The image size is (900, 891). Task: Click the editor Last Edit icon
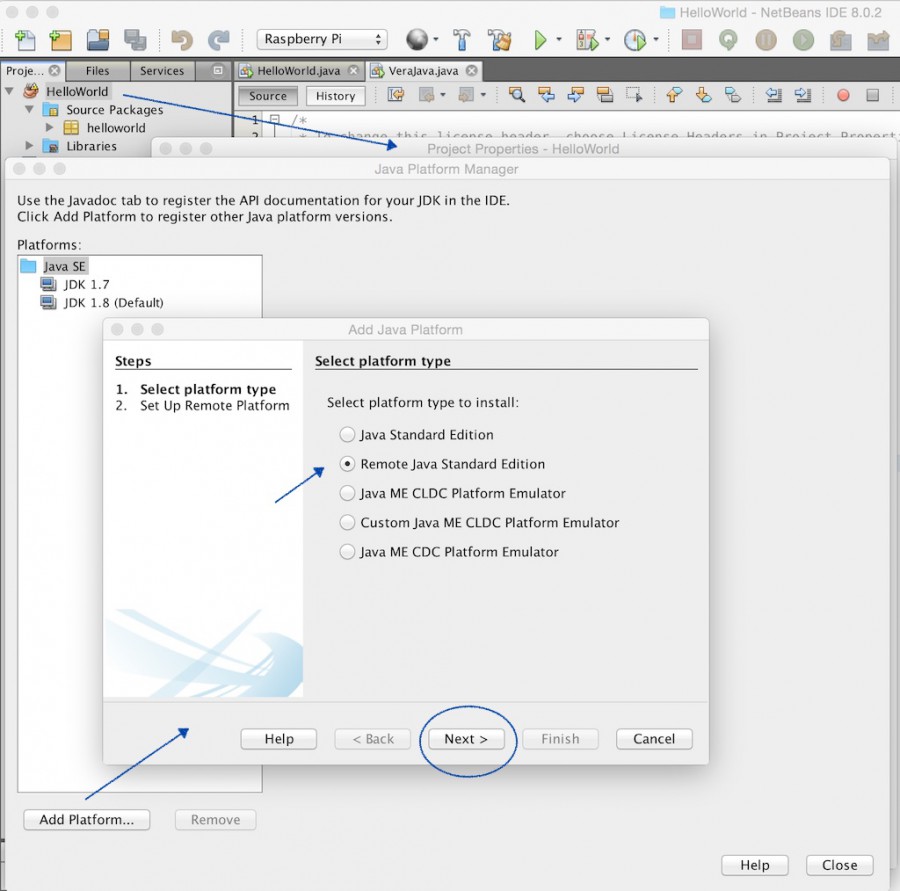(395, 95)
